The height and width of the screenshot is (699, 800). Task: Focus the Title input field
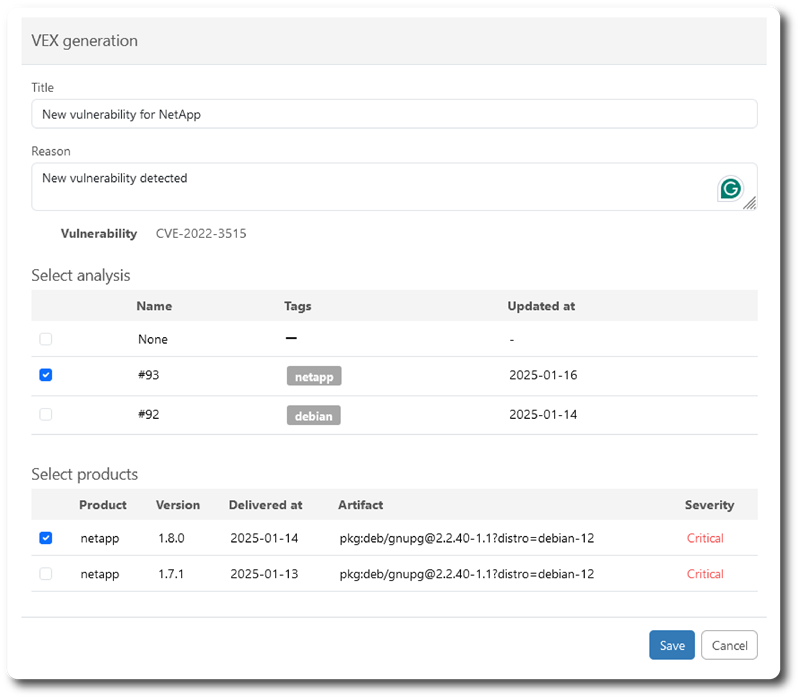394,114
